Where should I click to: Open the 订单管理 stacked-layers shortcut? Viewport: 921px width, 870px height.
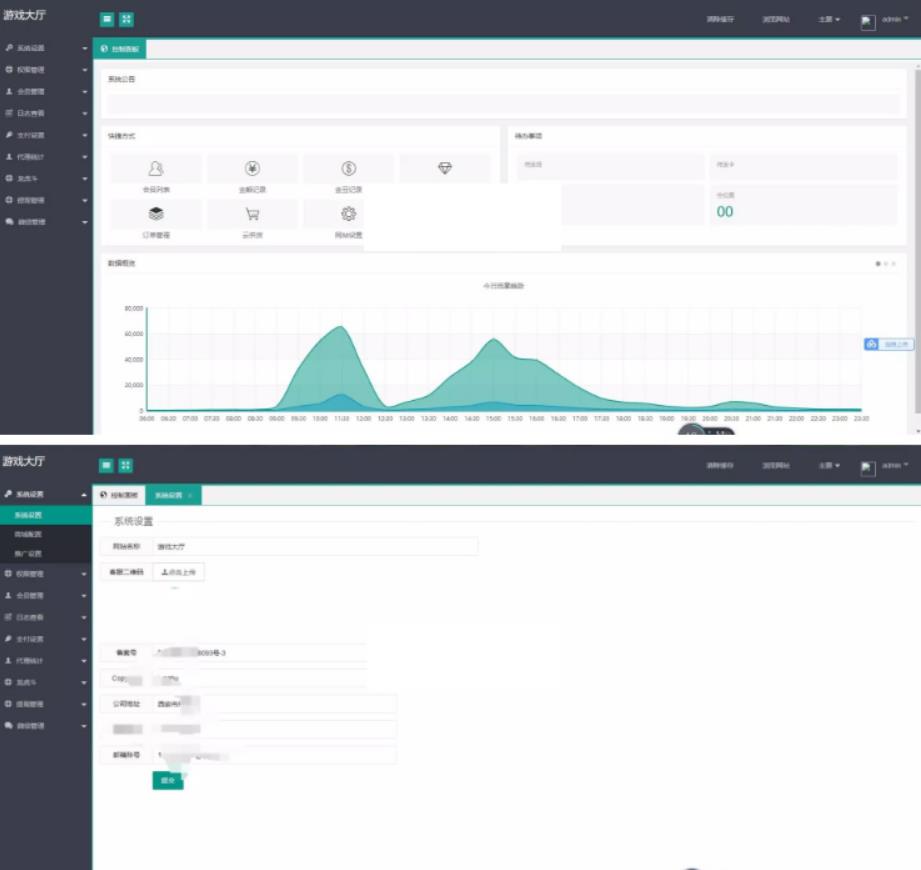156,214
